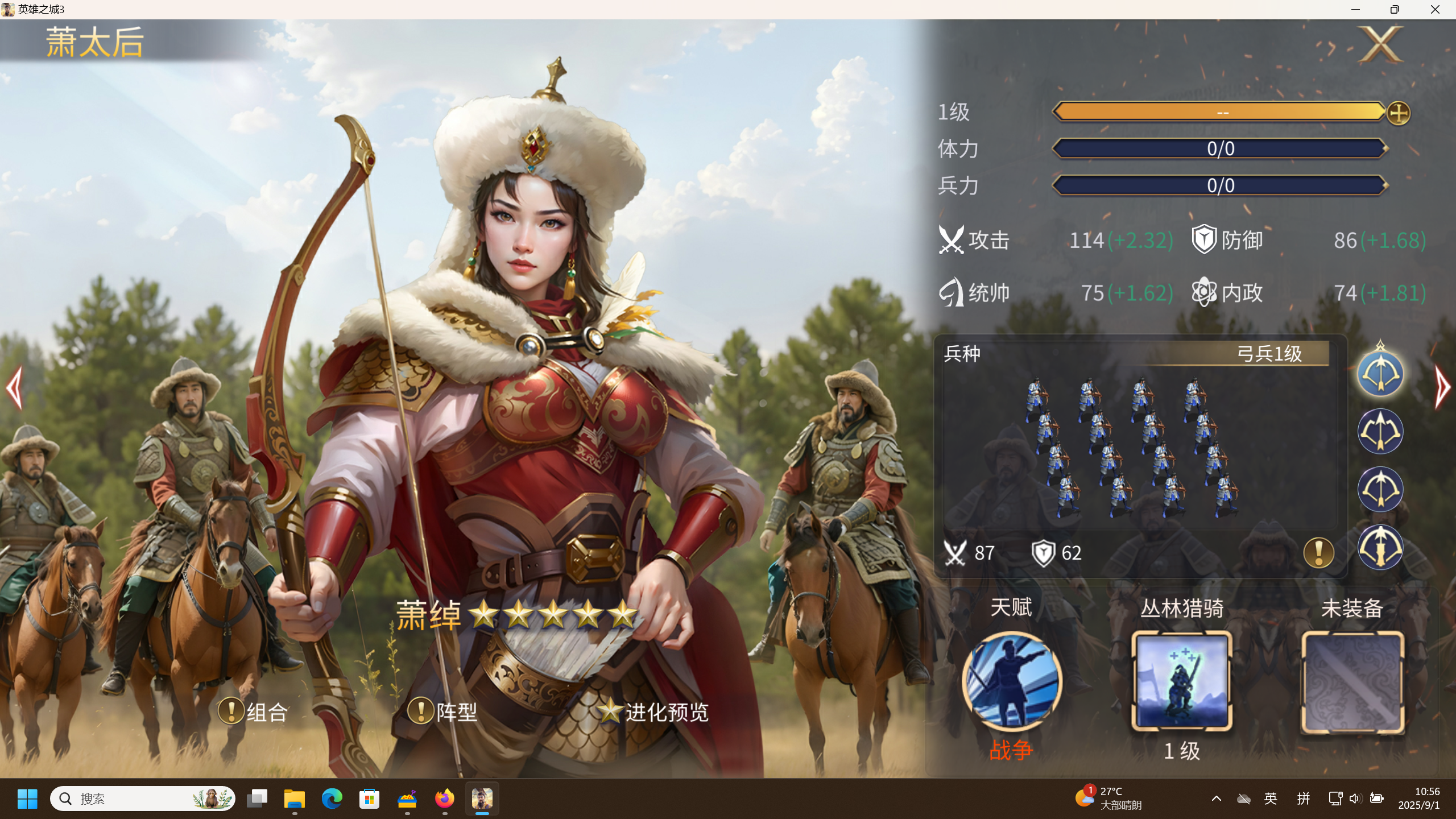1456x819 pixels.
Task: Open the 阵型 formation info
Action: click(442, 712)
